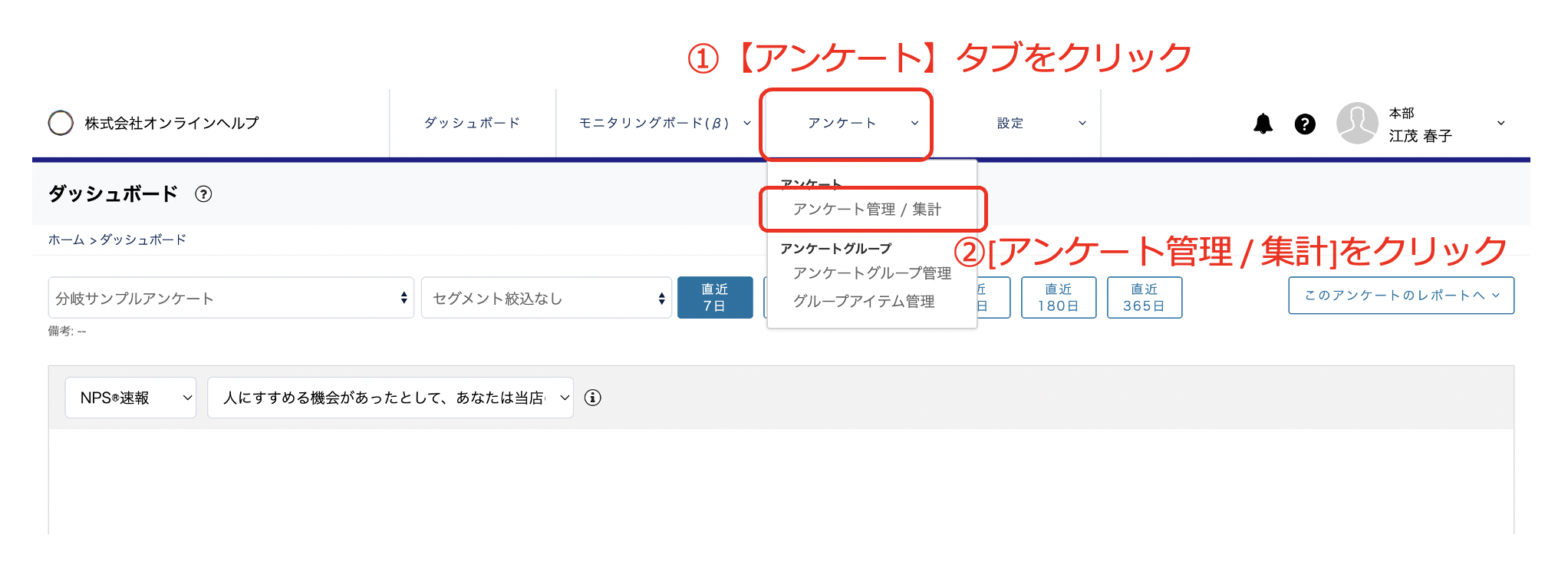
Task: Click the ダッシュボード navigation tab
Action: tap(472, 123)
